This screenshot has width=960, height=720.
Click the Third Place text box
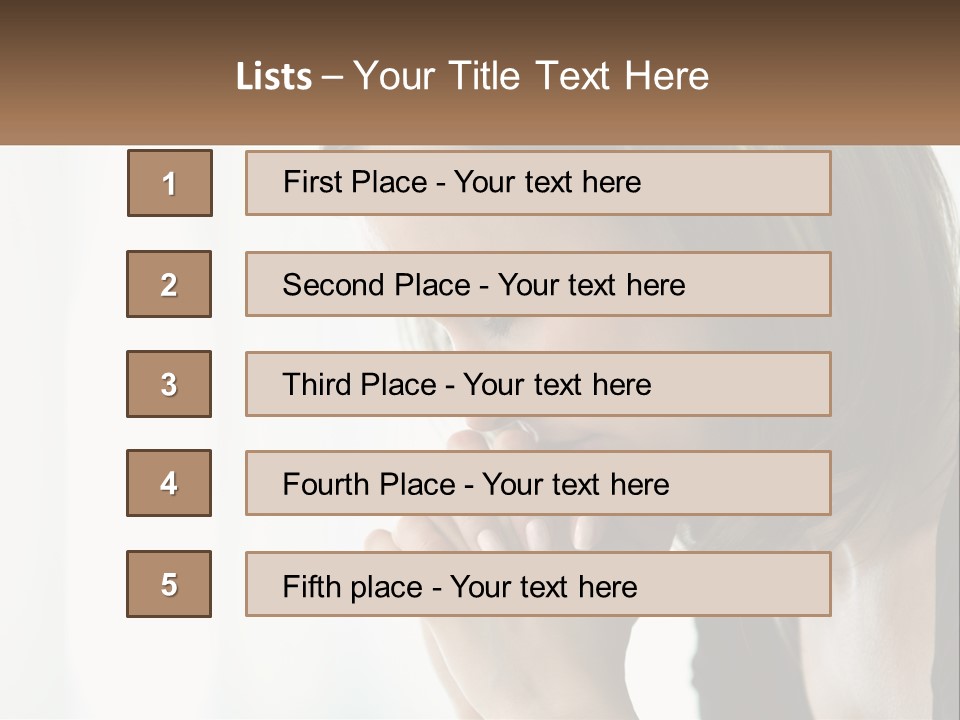click(x=538, y=384)
